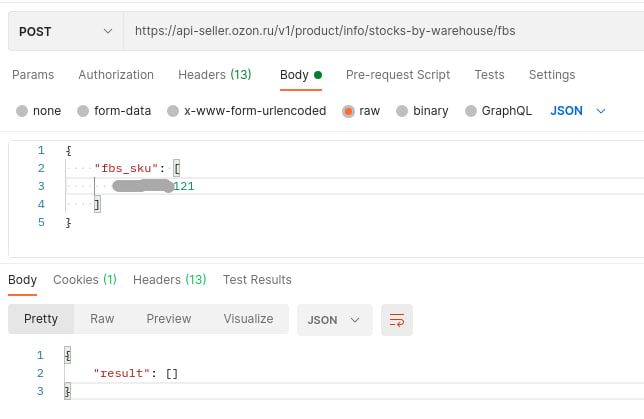644x419 pixels.
Task: Click the "fbs_sku" key in request body
Action: [x=126, y=168]
